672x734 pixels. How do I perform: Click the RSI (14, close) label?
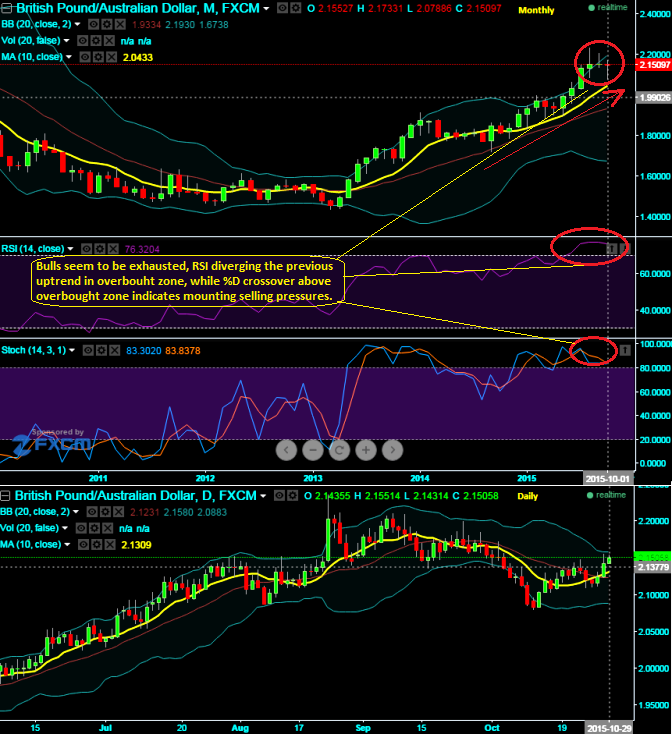(x=33, y=249)
